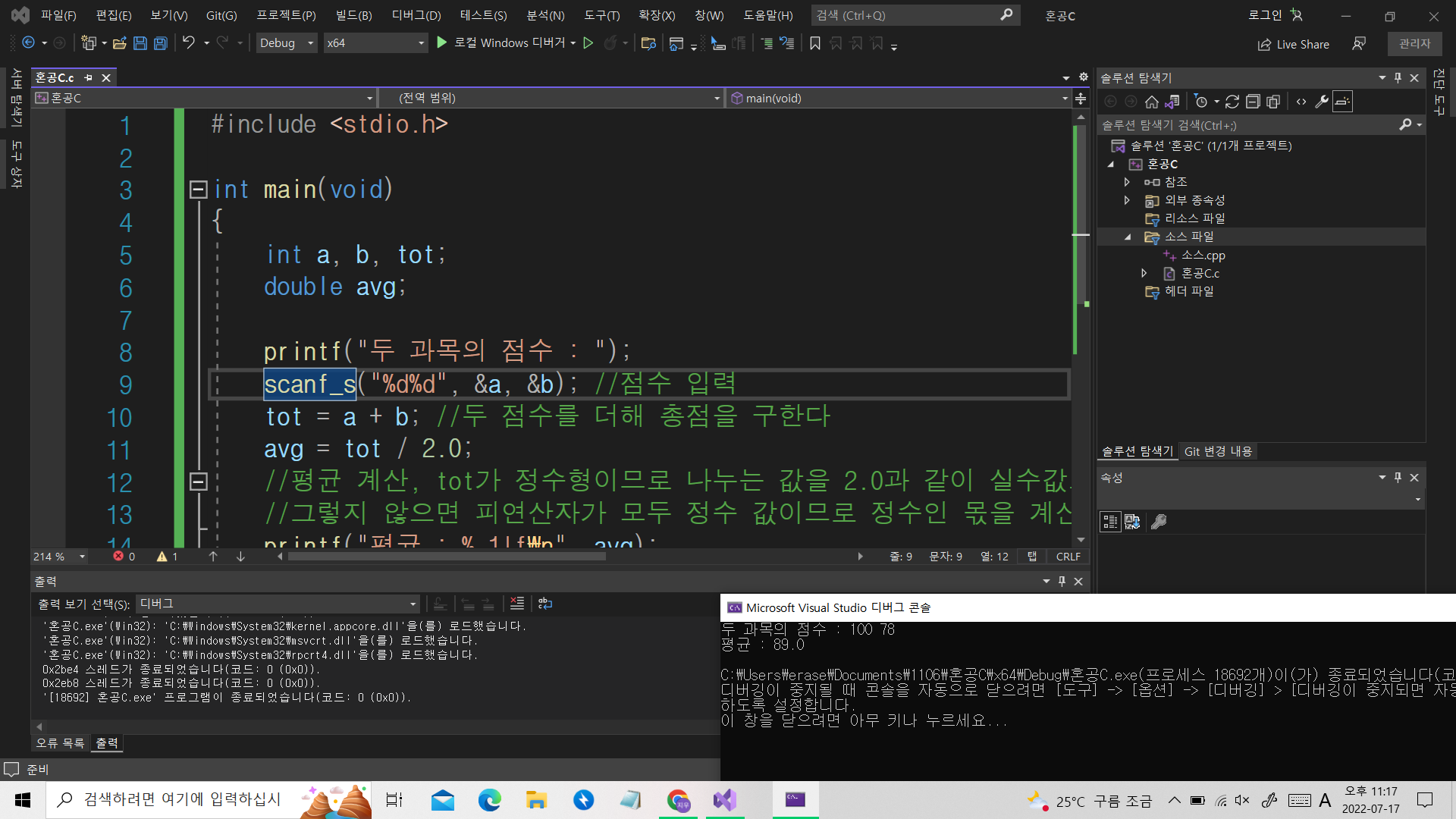Screen dimensions: 1456x819
Task: Toggle pin on 혼공C.c editor tab
Action: (x=89, y=77)
